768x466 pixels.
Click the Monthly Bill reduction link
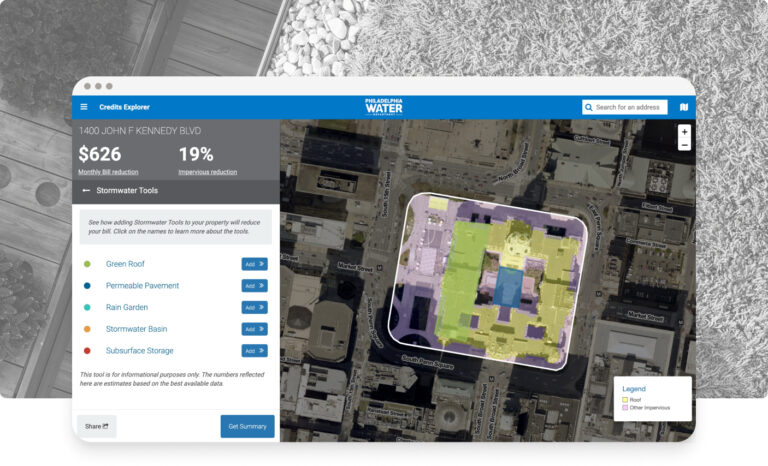(107, 172)
